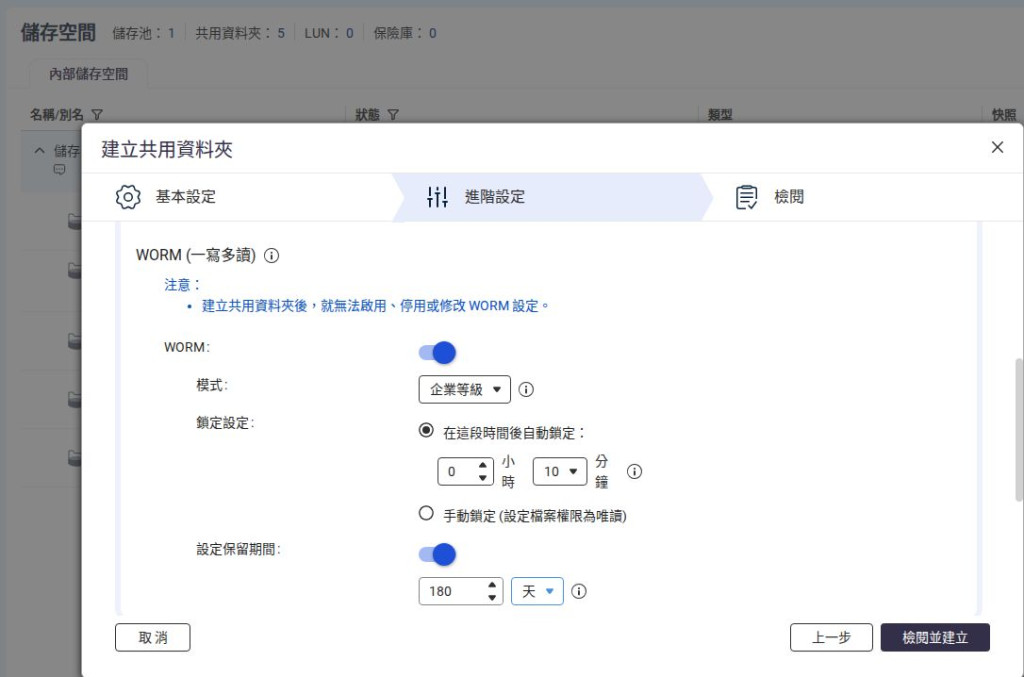1024x677 pixels.
Task: Click the 上一步 button
Action: pyautogui.click(x=831, y=637)
